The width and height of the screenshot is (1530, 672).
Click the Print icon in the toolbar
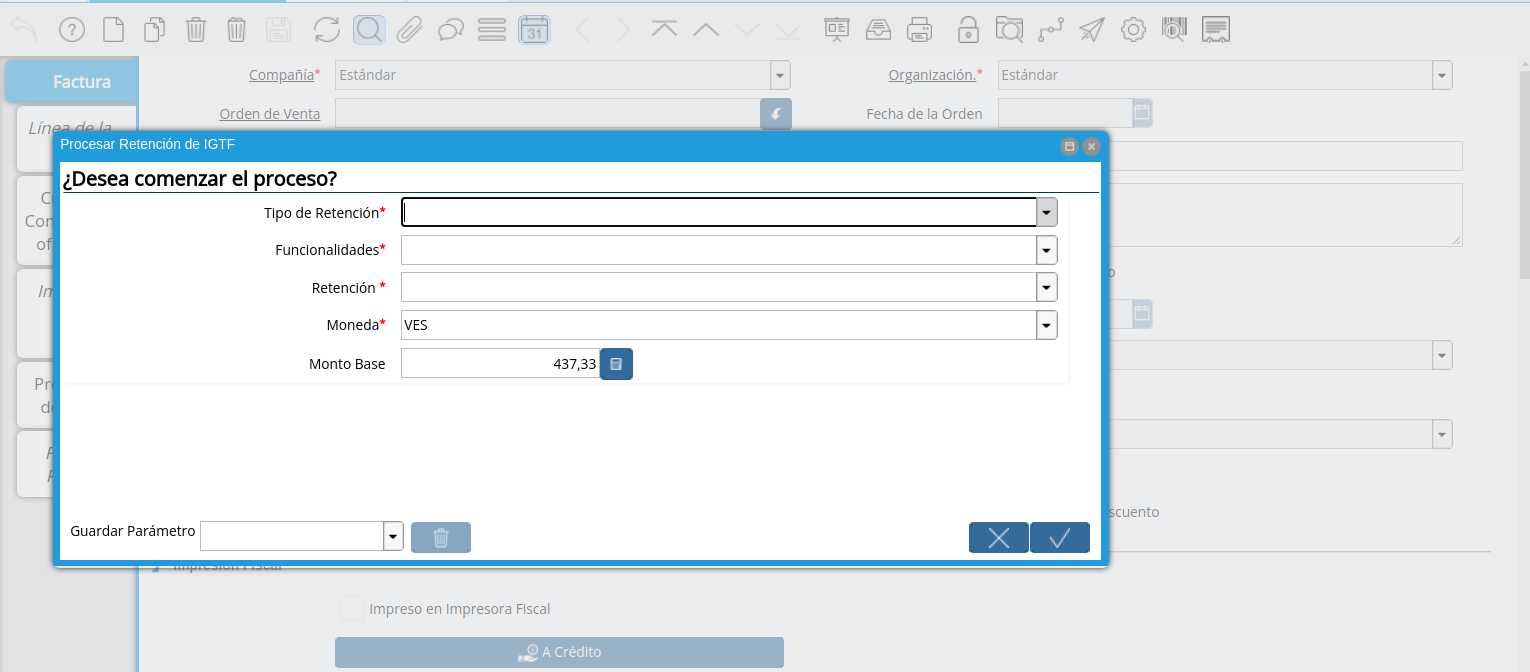click(920, 30)
